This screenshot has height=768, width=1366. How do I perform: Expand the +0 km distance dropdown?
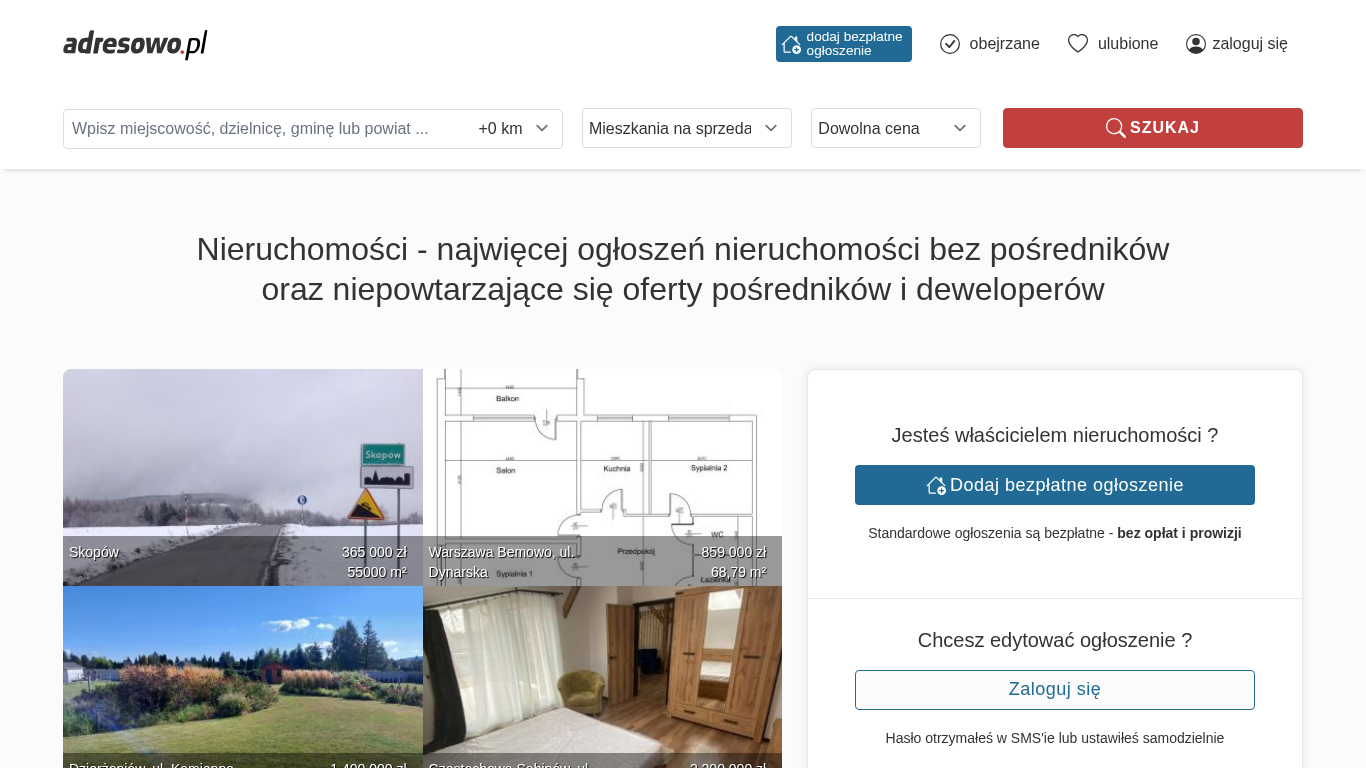pos(514,129)
